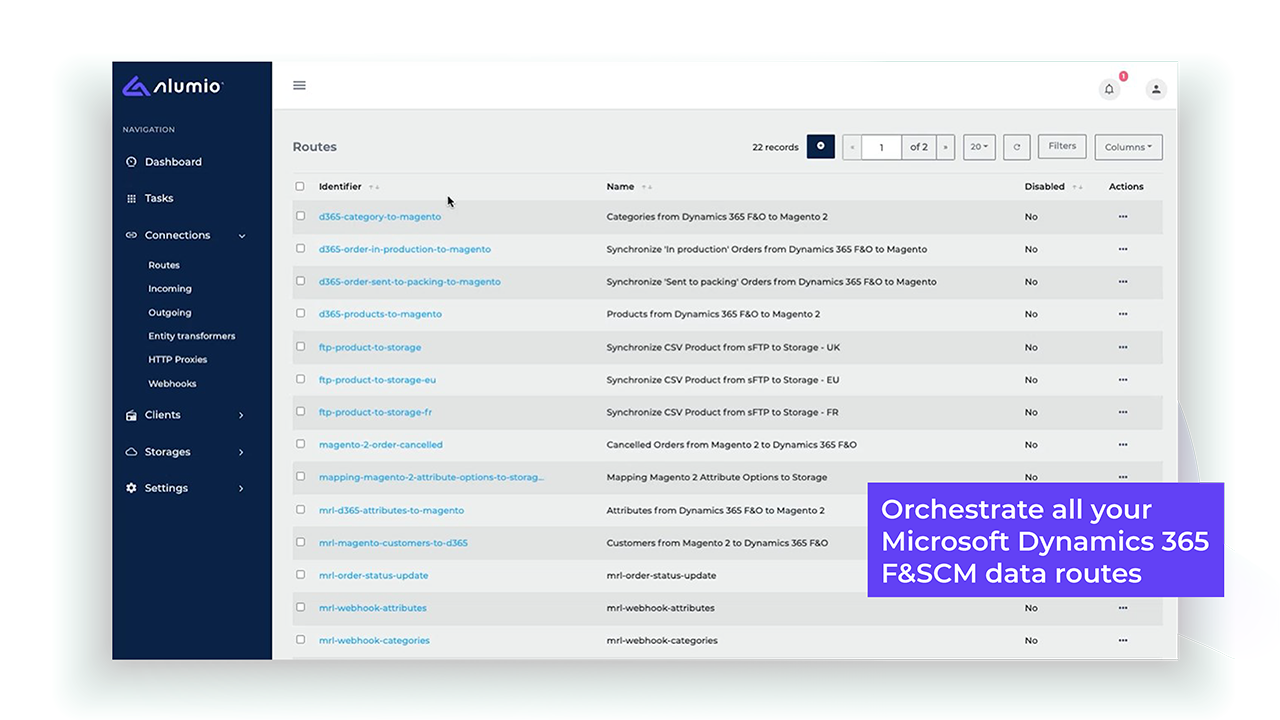Go to Webhooks in the sidebar
The image size is (1280, 720).
[x=172, y=384]
